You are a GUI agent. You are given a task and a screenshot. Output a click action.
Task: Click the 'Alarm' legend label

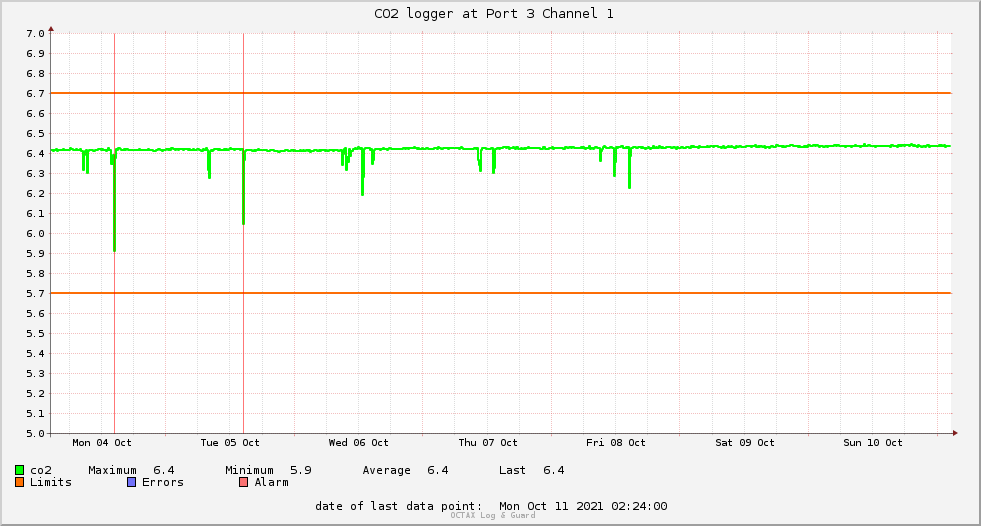pyautogui.click(x=272, y=482)
